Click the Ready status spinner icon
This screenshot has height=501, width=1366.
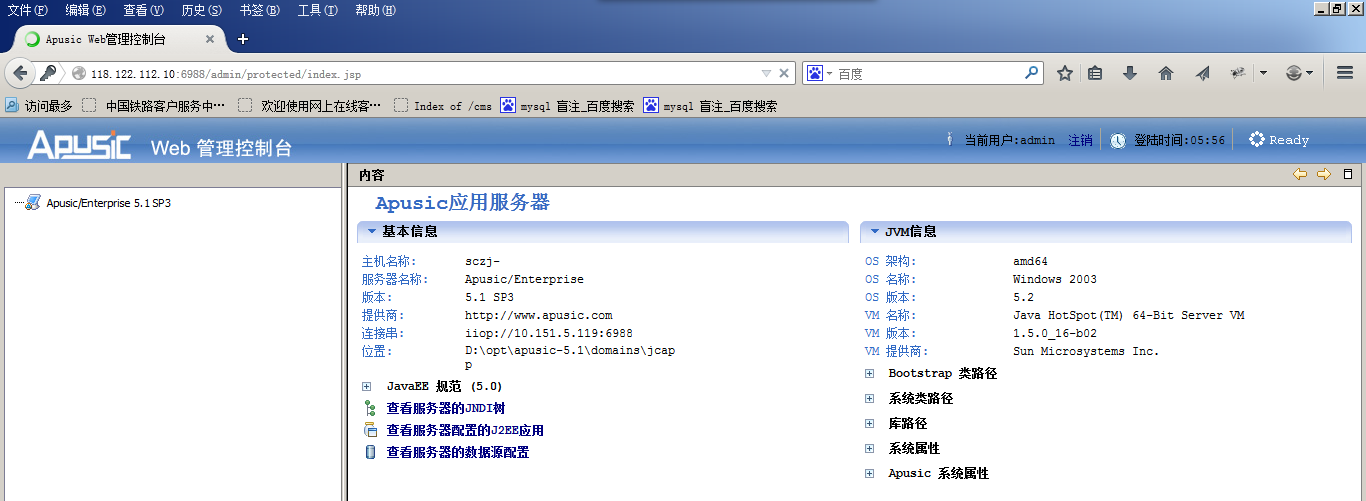point(1256,140)
